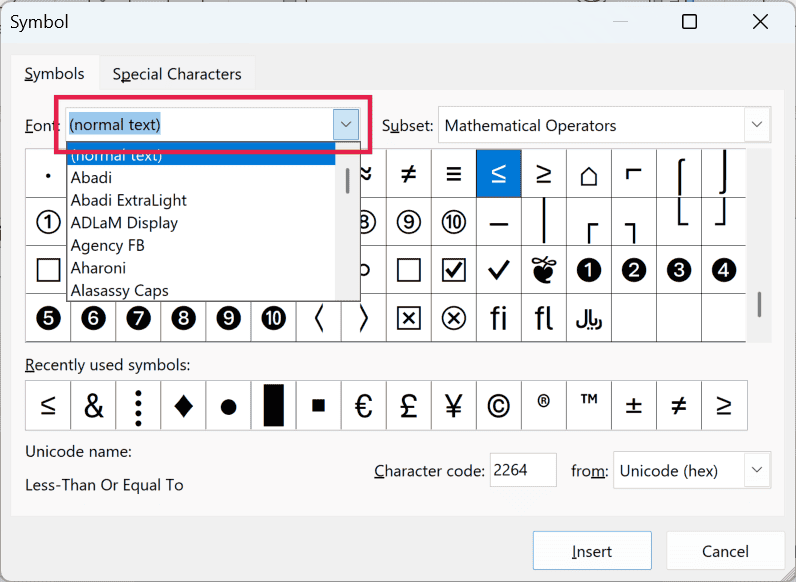Viewport: 796px width, 582px height.
Task: Select the black circled digit five (❺)
Action: 48,318
